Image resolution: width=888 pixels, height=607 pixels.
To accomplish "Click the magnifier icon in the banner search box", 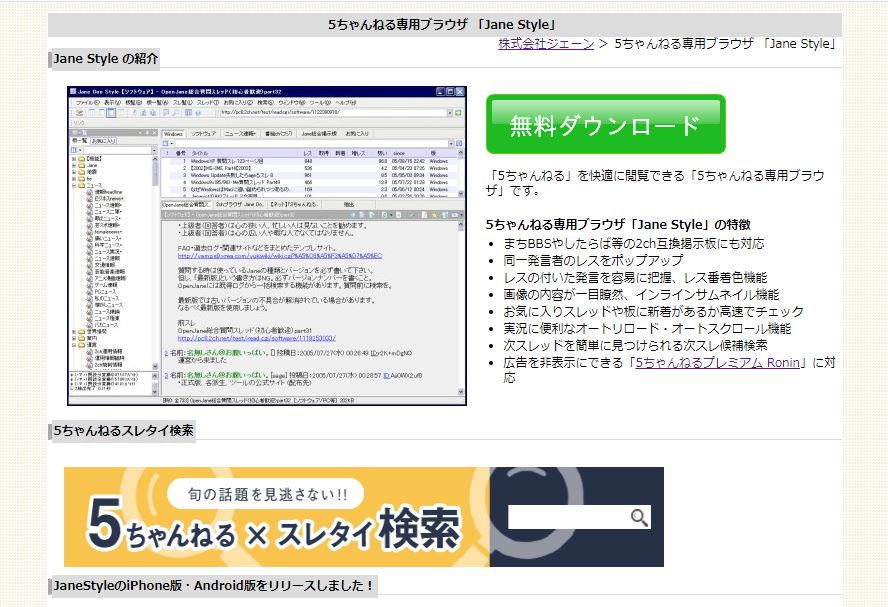I will tap(639, 517).
